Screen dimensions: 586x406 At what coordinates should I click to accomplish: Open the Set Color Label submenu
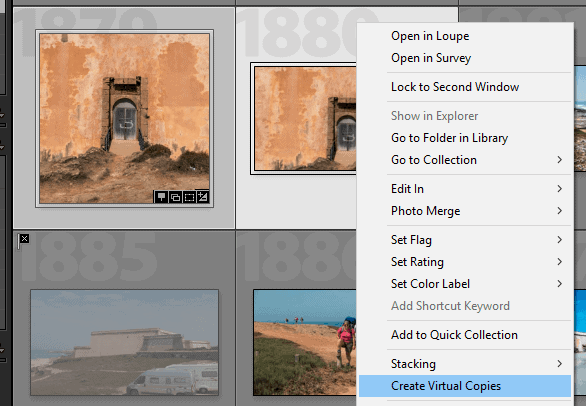coord(465,284)
